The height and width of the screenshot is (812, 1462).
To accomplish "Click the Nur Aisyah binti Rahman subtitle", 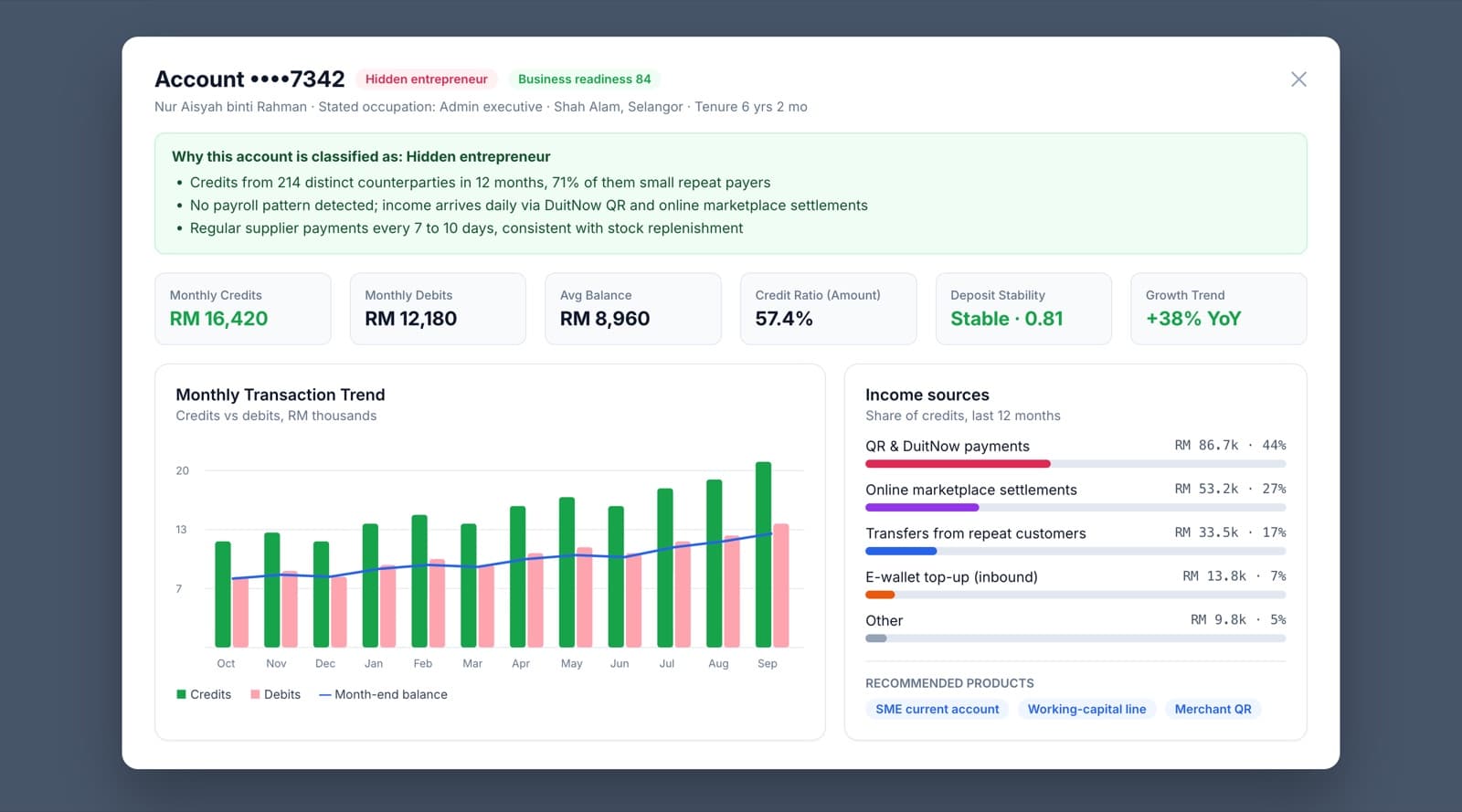I will pyautogui.click(x=481, y=107).
